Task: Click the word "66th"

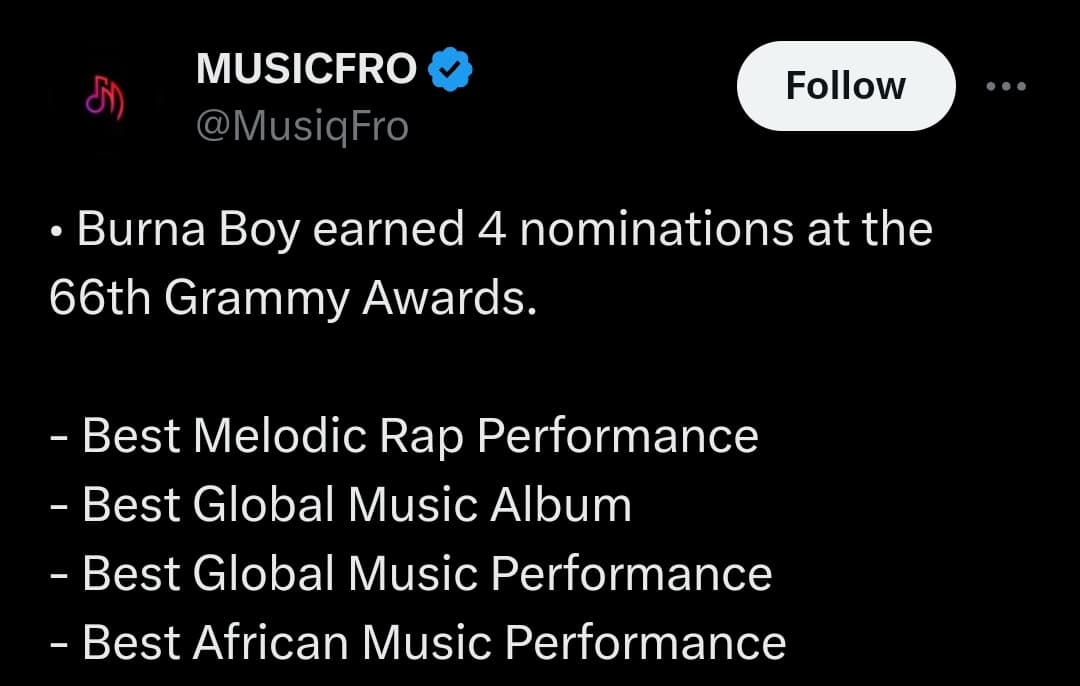Action: click(x=99, y=299)
